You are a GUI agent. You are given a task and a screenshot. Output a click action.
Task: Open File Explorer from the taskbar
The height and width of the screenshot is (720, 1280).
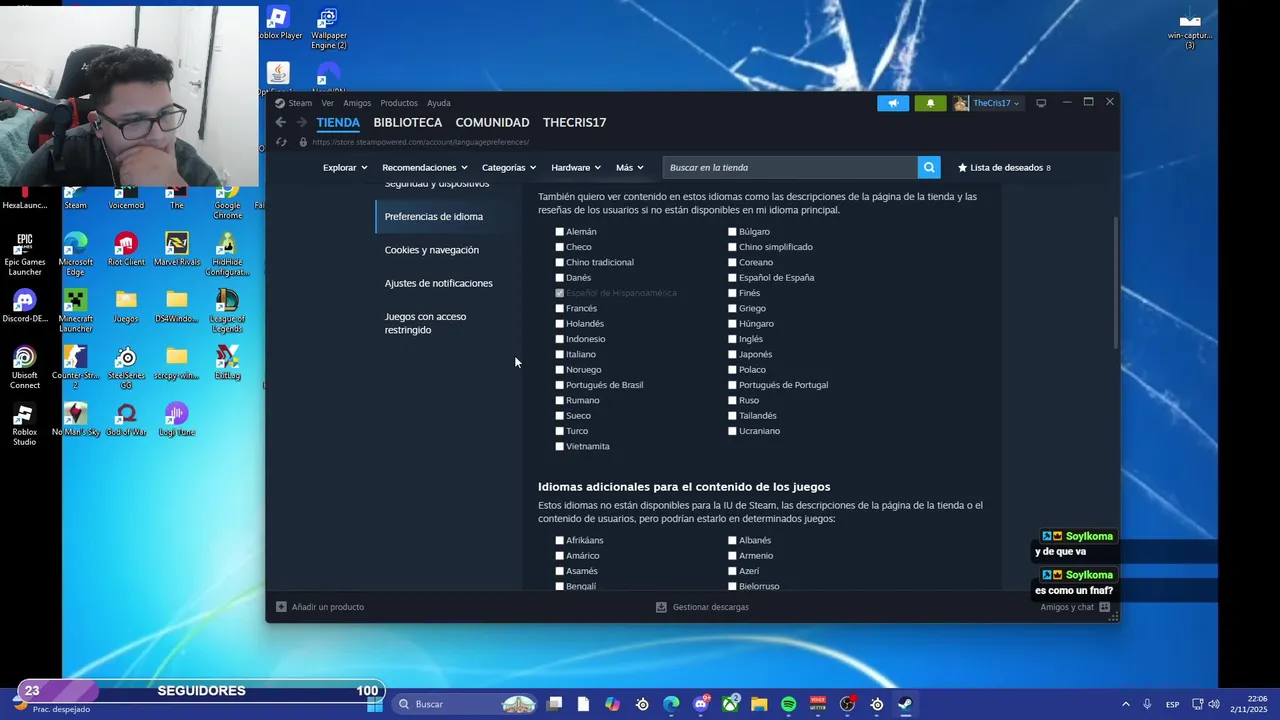pyautogui.click(x=759, y=704)
